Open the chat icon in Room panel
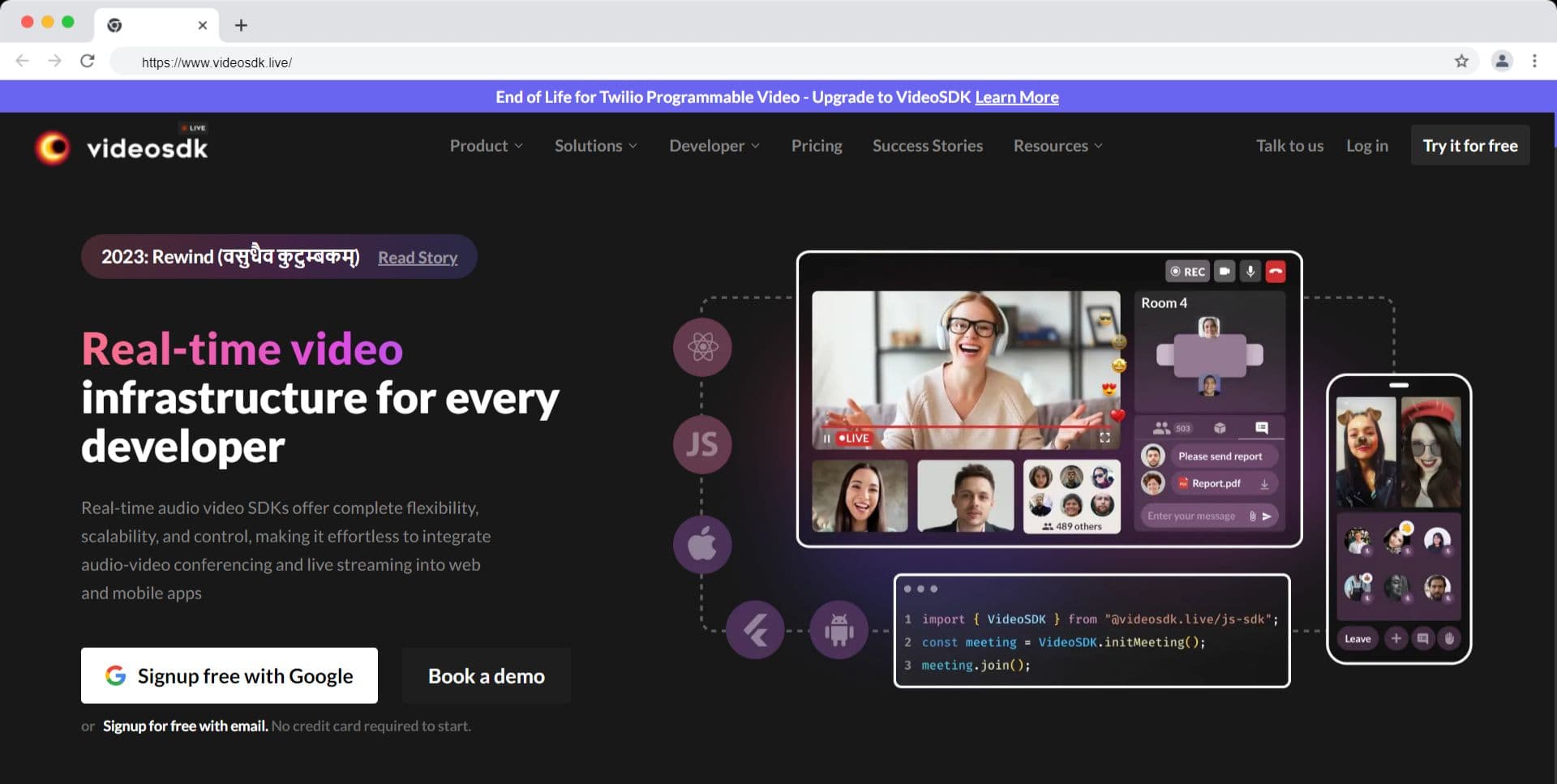The height and width of the screenshot is (784, 1557). point(1261,428)
